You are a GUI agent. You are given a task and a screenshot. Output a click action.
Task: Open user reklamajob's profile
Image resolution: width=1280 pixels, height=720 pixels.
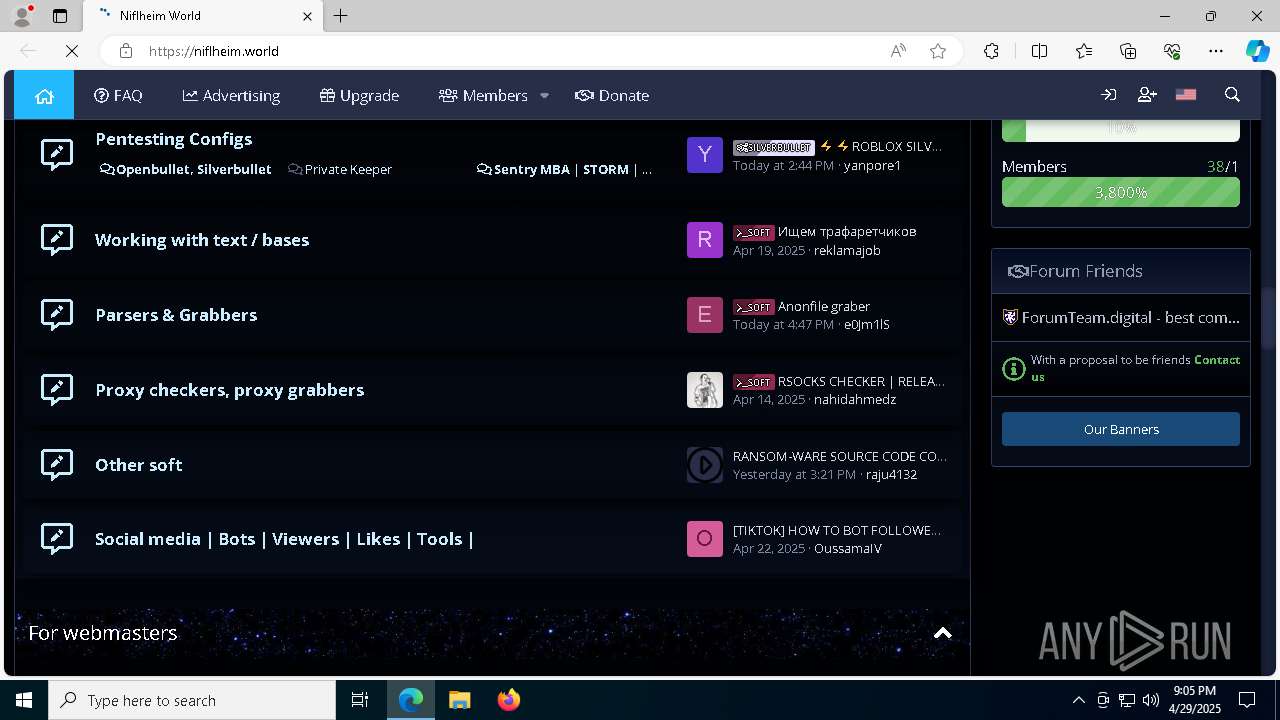click(847, 250)
